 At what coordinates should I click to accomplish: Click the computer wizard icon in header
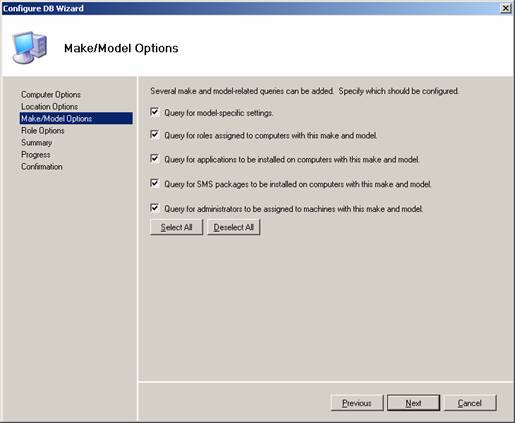(29, 48)
